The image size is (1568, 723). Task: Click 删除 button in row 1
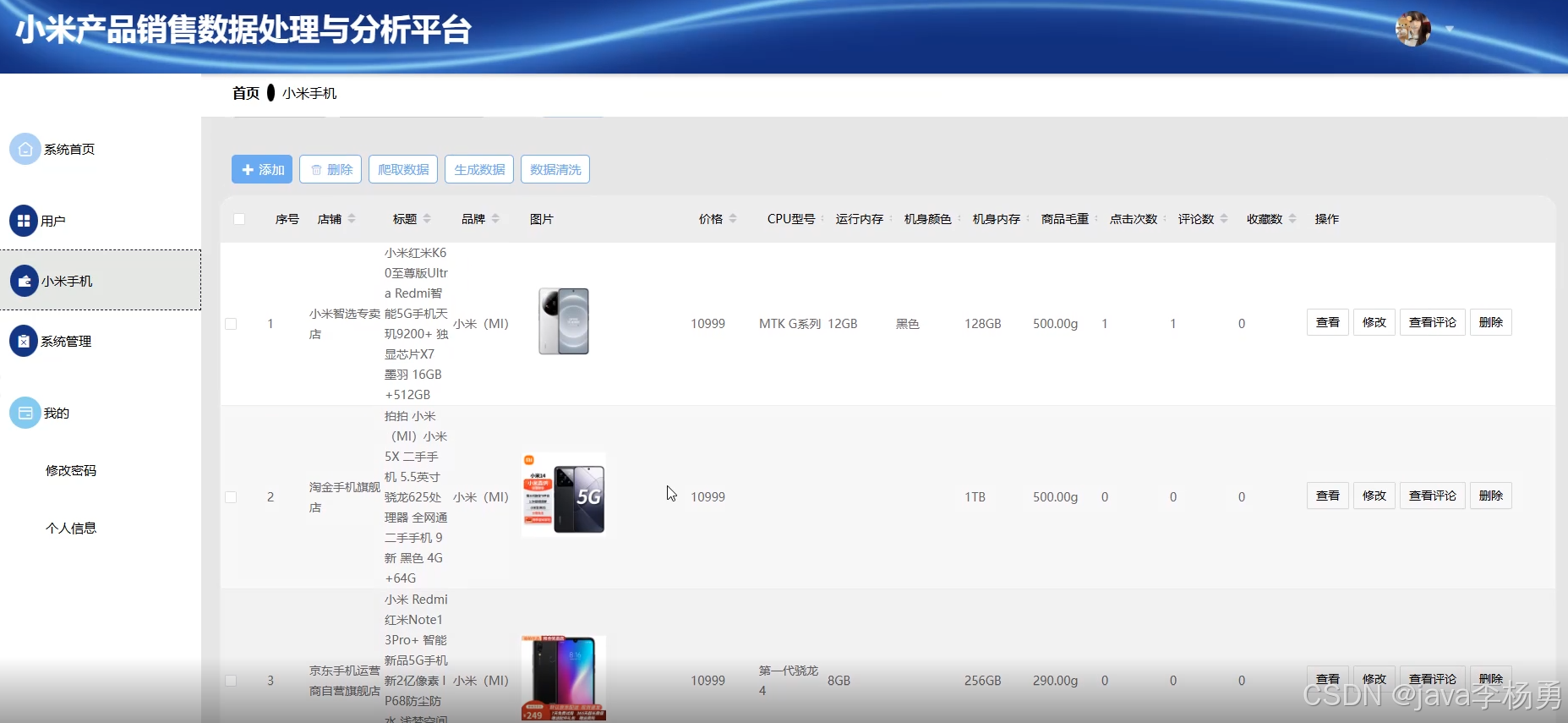(x=1491, y=322)
